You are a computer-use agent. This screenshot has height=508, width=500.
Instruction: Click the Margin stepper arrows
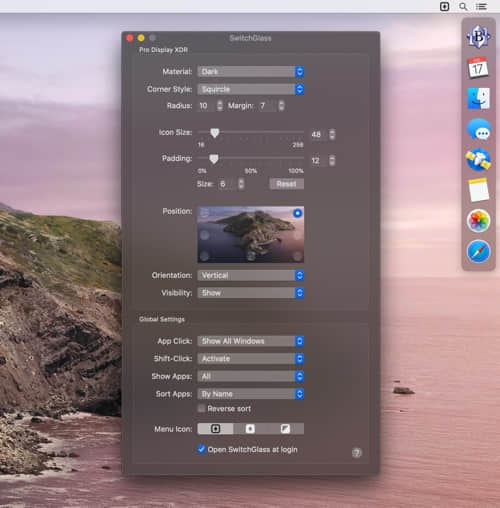pyautogui.click(x=282, y=106)
